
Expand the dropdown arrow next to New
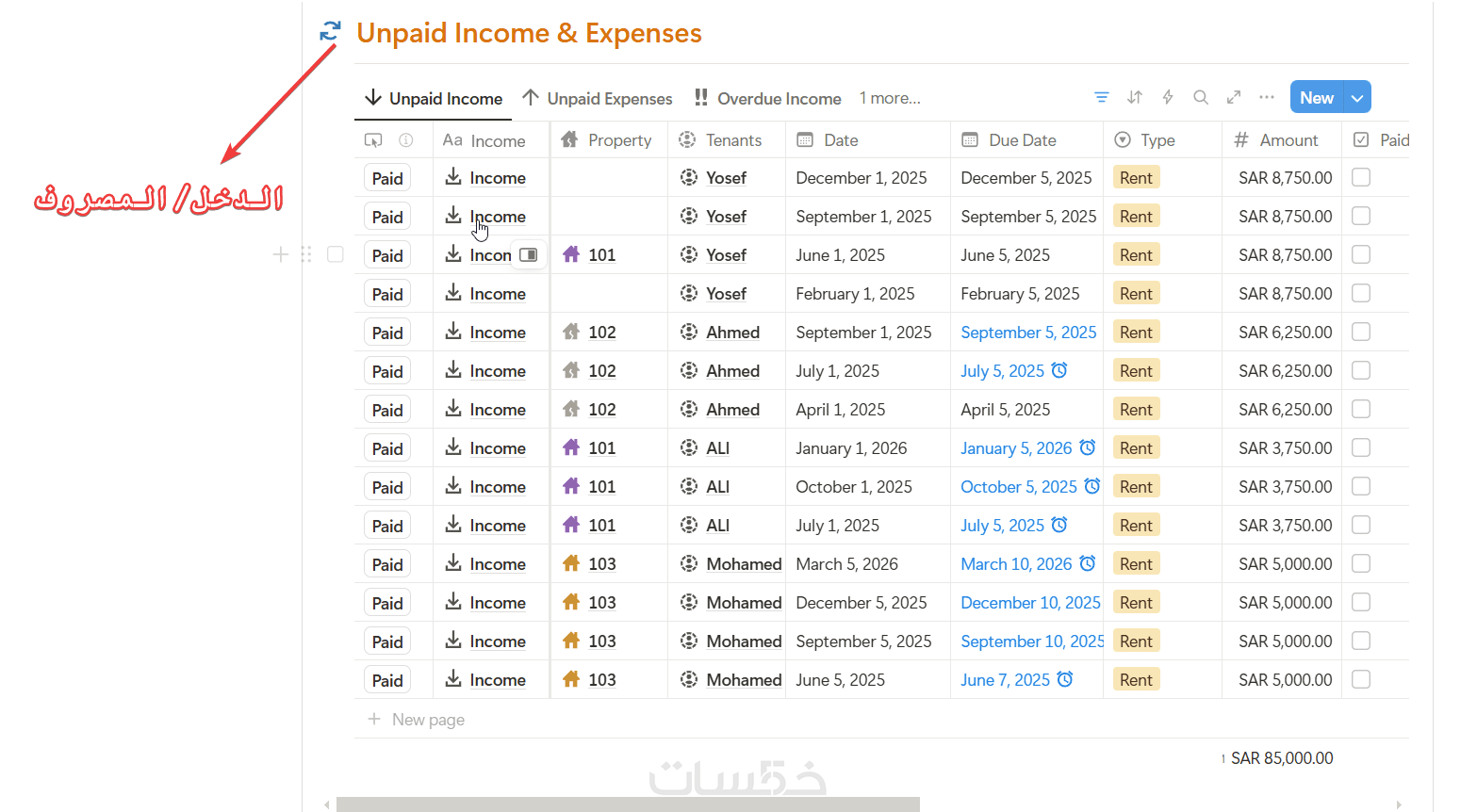click(1357, 97)
